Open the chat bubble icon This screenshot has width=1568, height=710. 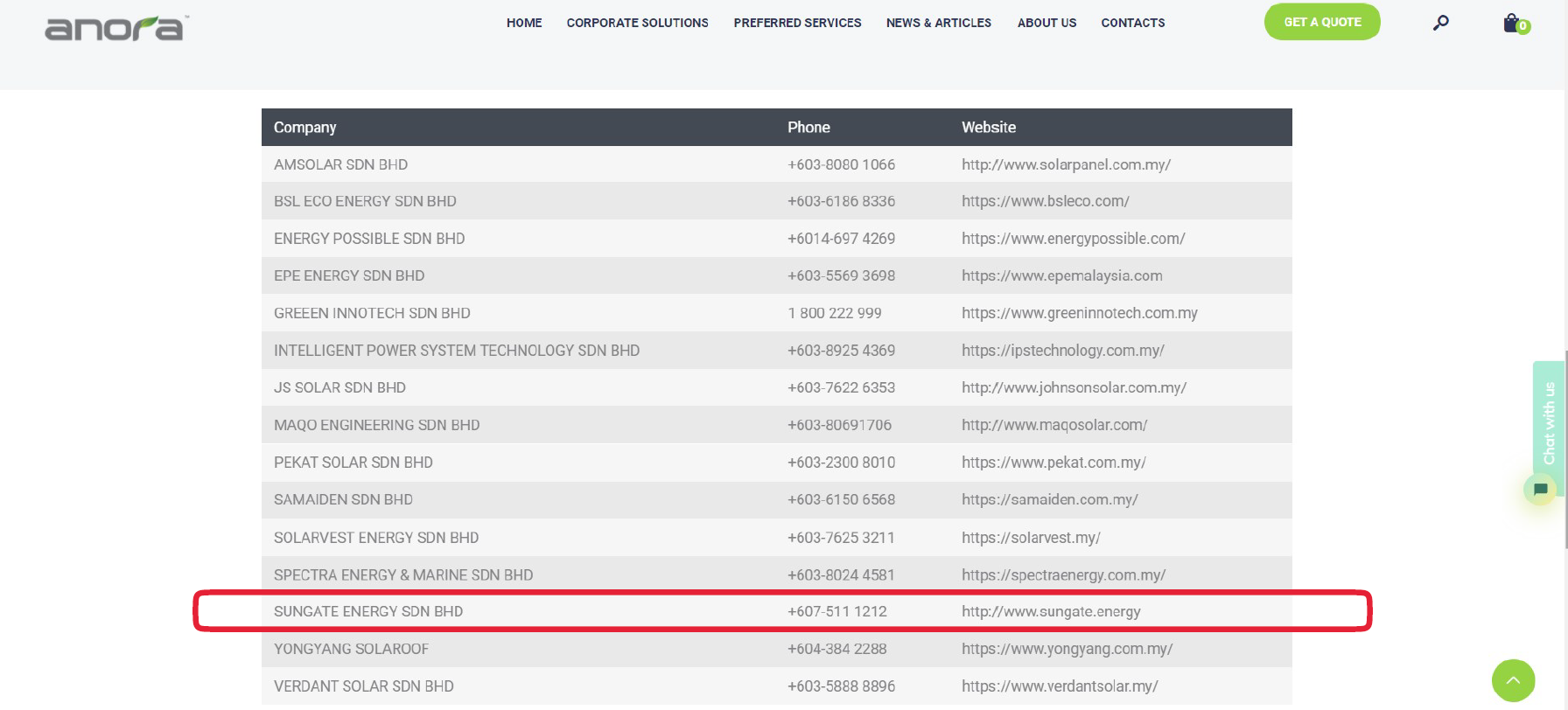tap(1540, 489)
